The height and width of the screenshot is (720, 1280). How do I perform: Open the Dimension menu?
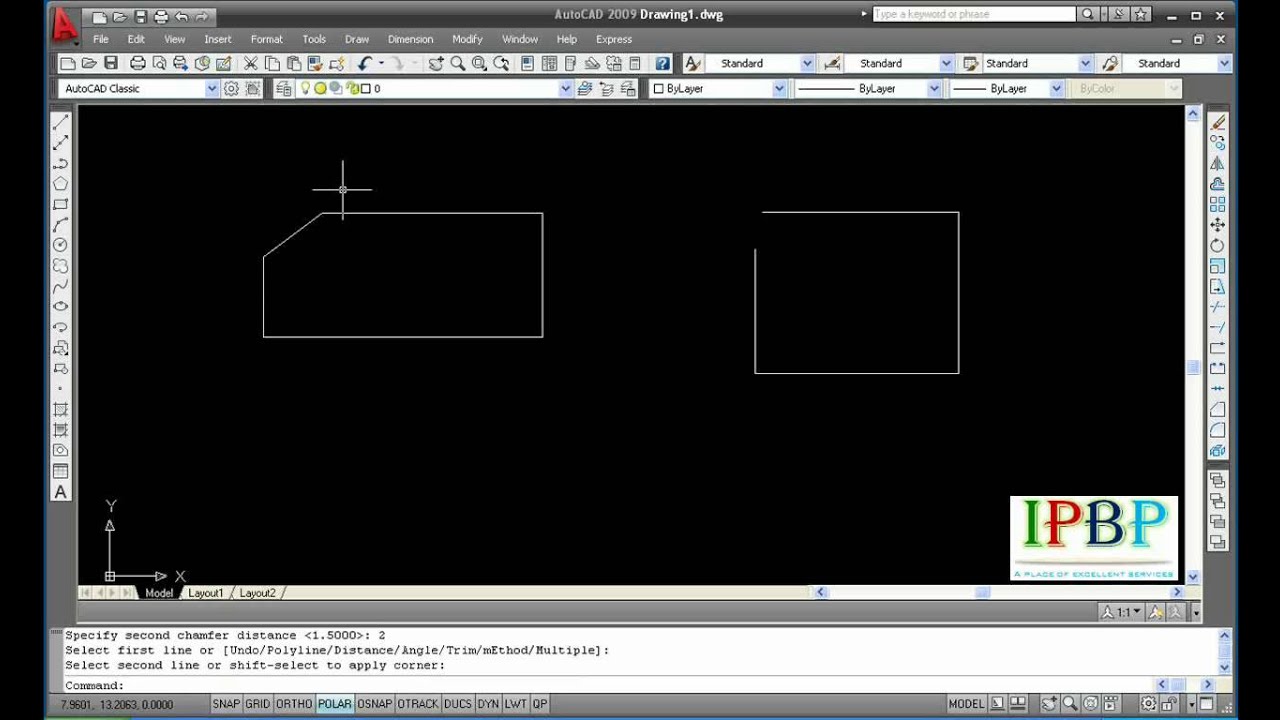[410, 39]
